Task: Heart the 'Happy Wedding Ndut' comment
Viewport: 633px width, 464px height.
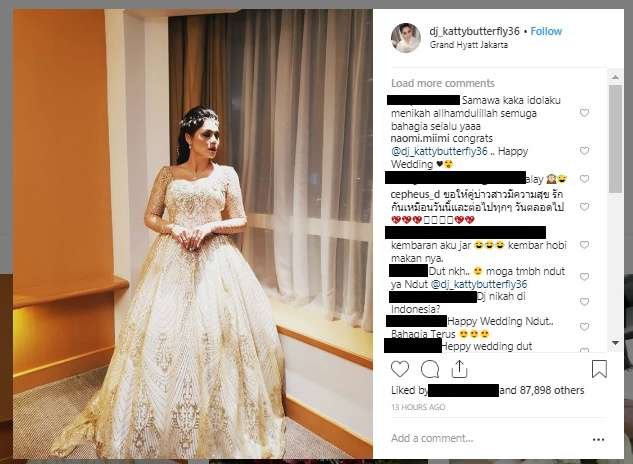Action: click(x=584, y=327)
